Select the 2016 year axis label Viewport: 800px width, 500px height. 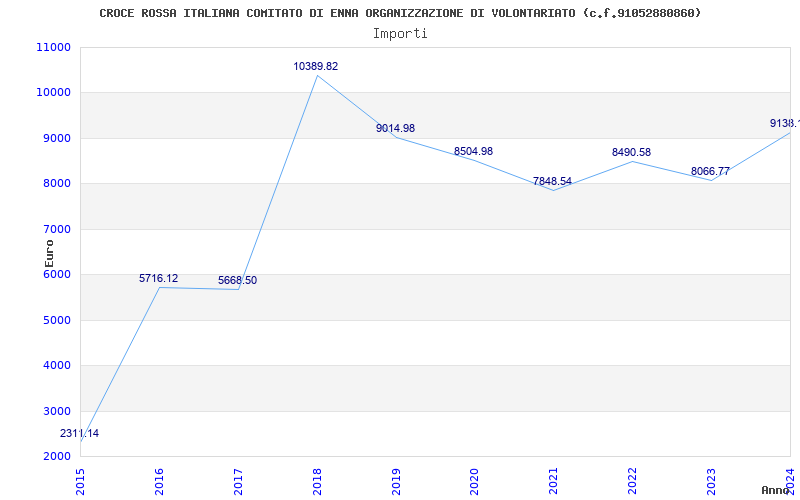coord(160,481)
